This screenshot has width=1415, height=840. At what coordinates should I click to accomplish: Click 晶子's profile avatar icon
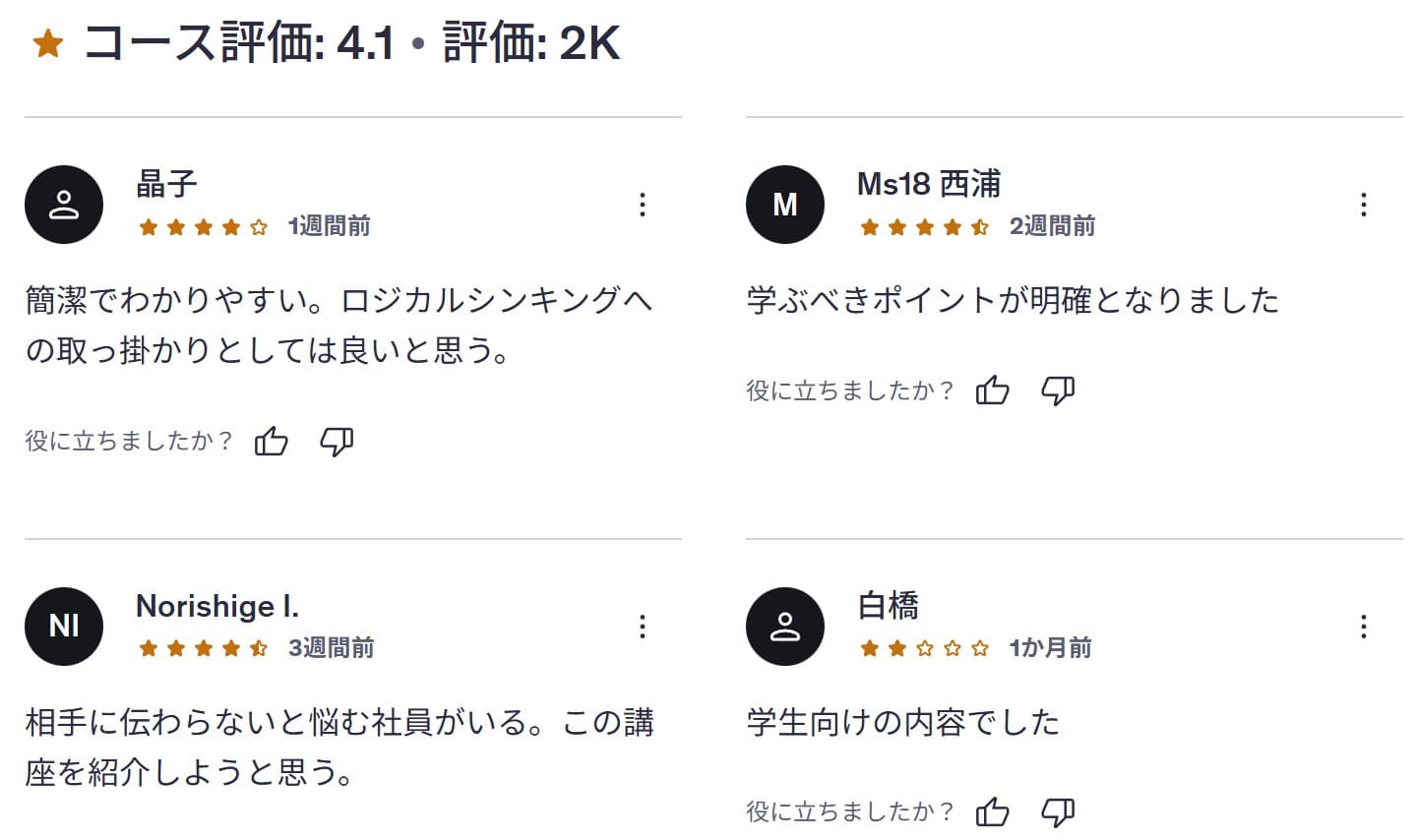(x=63, y=204)
